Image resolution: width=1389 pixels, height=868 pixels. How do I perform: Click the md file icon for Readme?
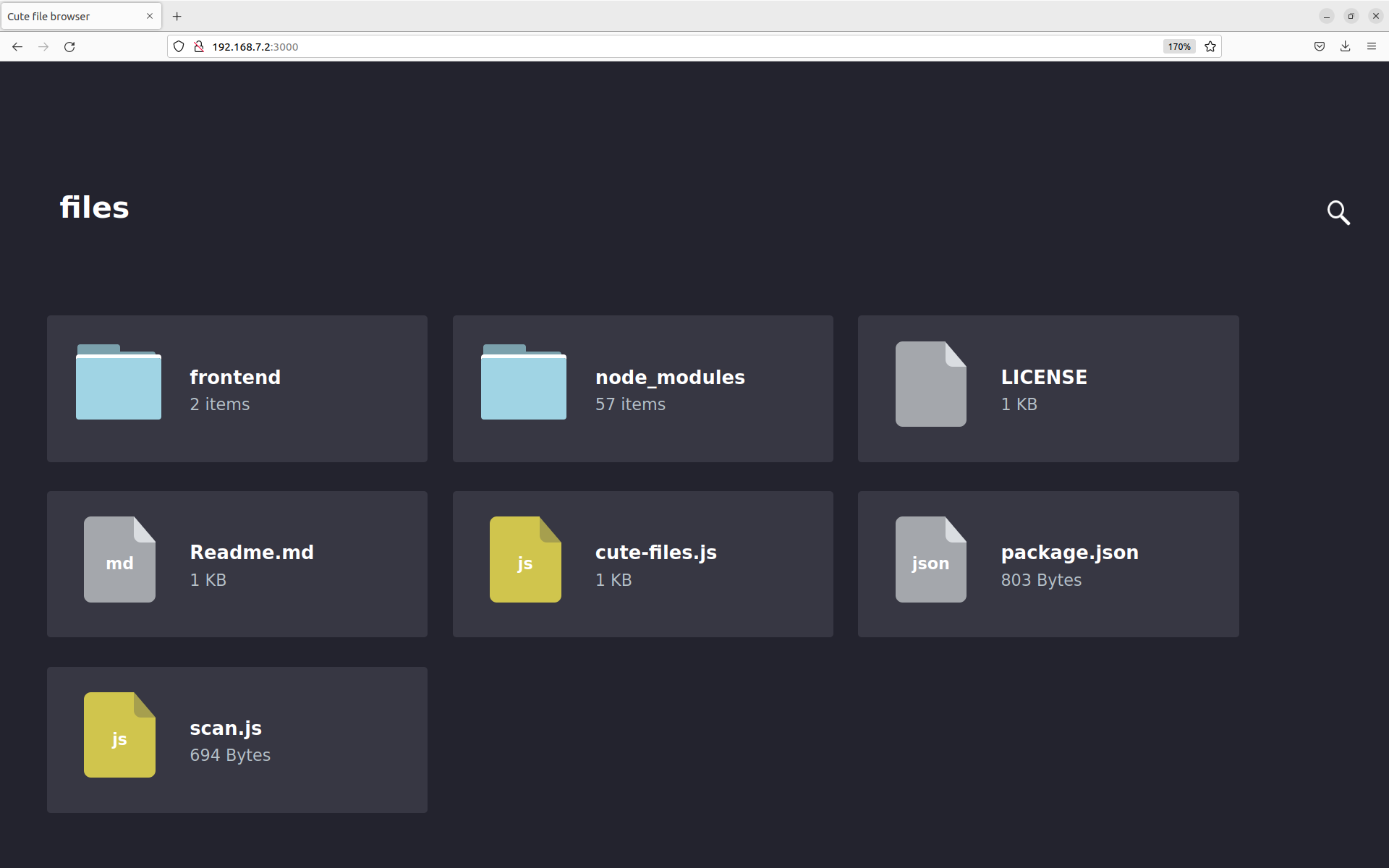(x=119, y=559)
